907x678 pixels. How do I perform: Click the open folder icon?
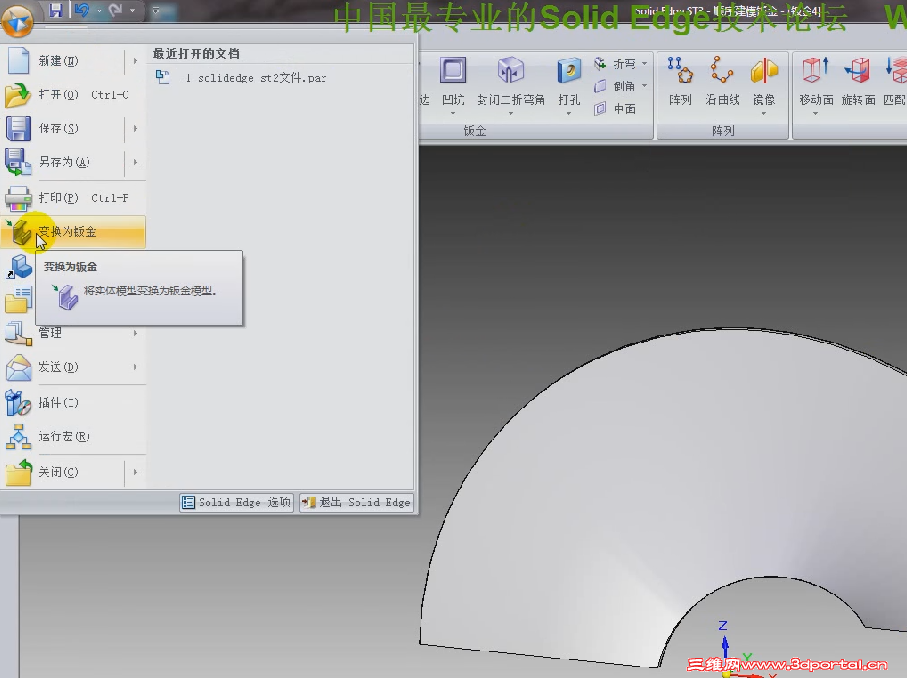pyautogui.click(x=17, y=95)
